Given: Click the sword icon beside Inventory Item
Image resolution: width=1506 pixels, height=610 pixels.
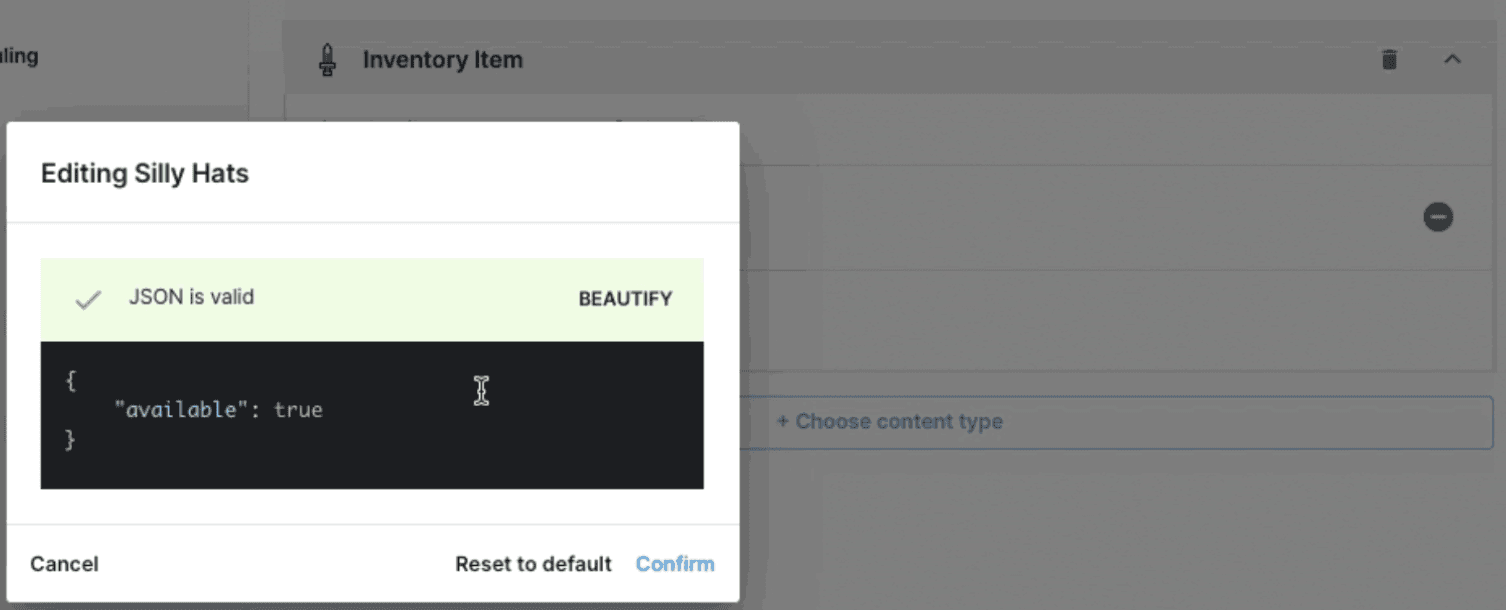Looking at the screenshot, I should coord(327,60).
